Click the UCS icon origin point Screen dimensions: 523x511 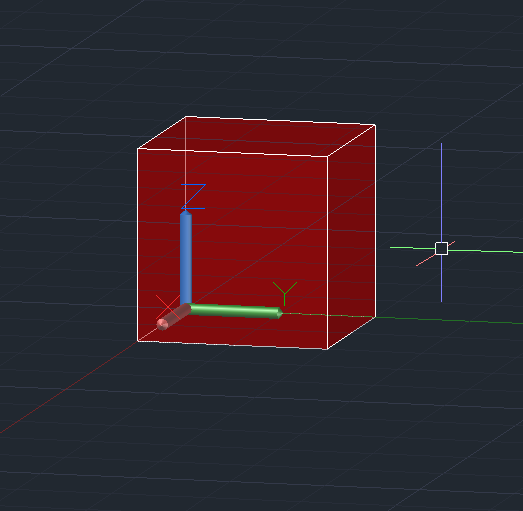[186, 306]
